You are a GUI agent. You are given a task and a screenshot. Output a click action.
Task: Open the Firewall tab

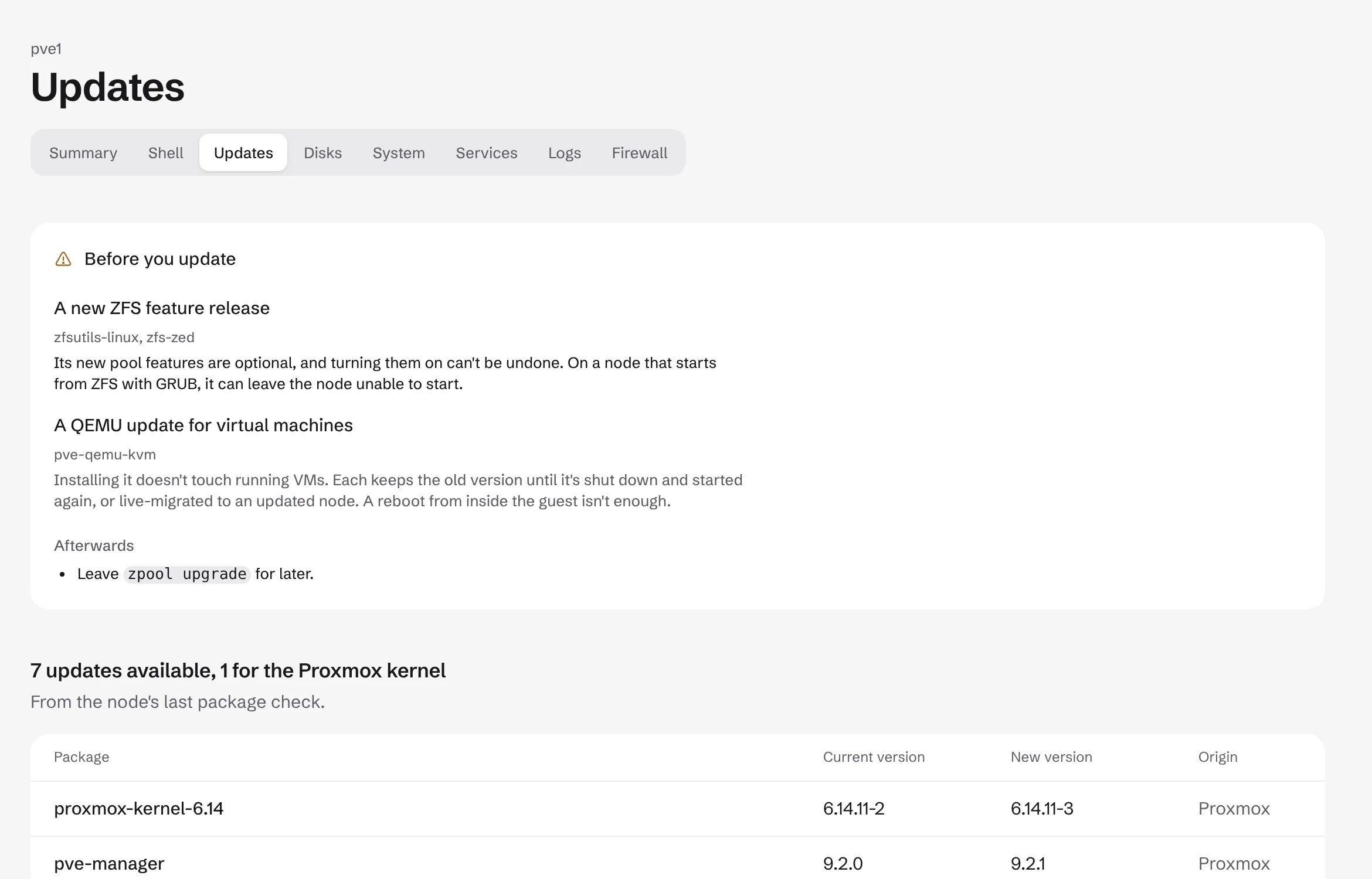[640, 153]
